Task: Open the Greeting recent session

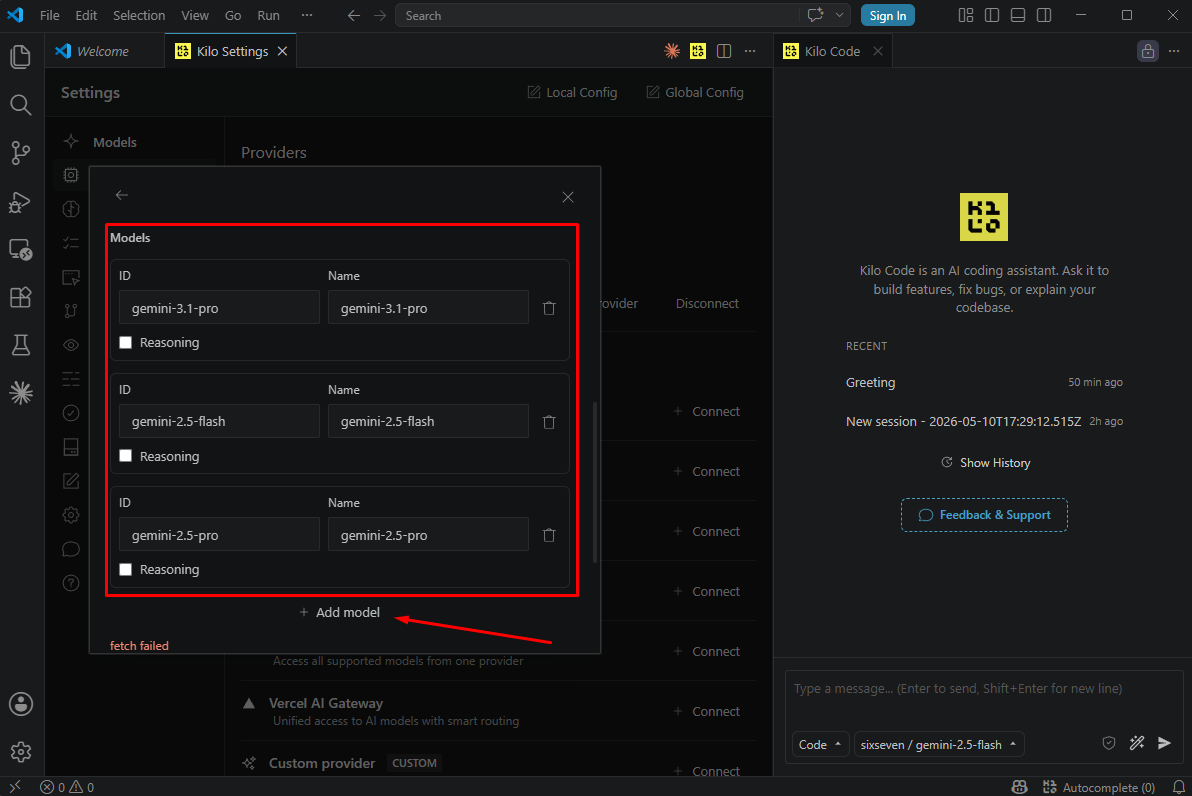Action: click(x=984, y=382)
